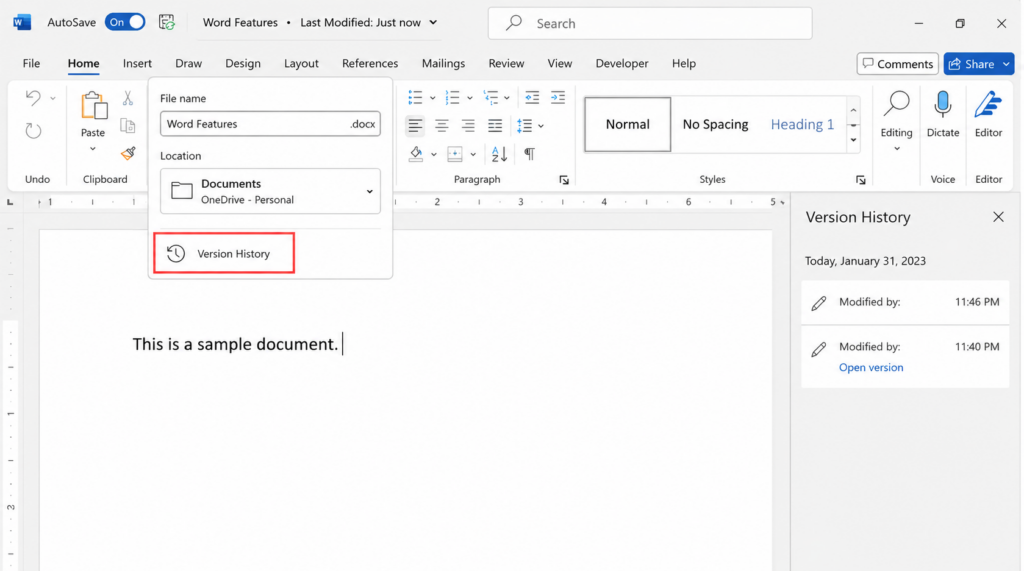Center the text
The width and height of the screenshot is (1024, 571).
click(441, 125)
